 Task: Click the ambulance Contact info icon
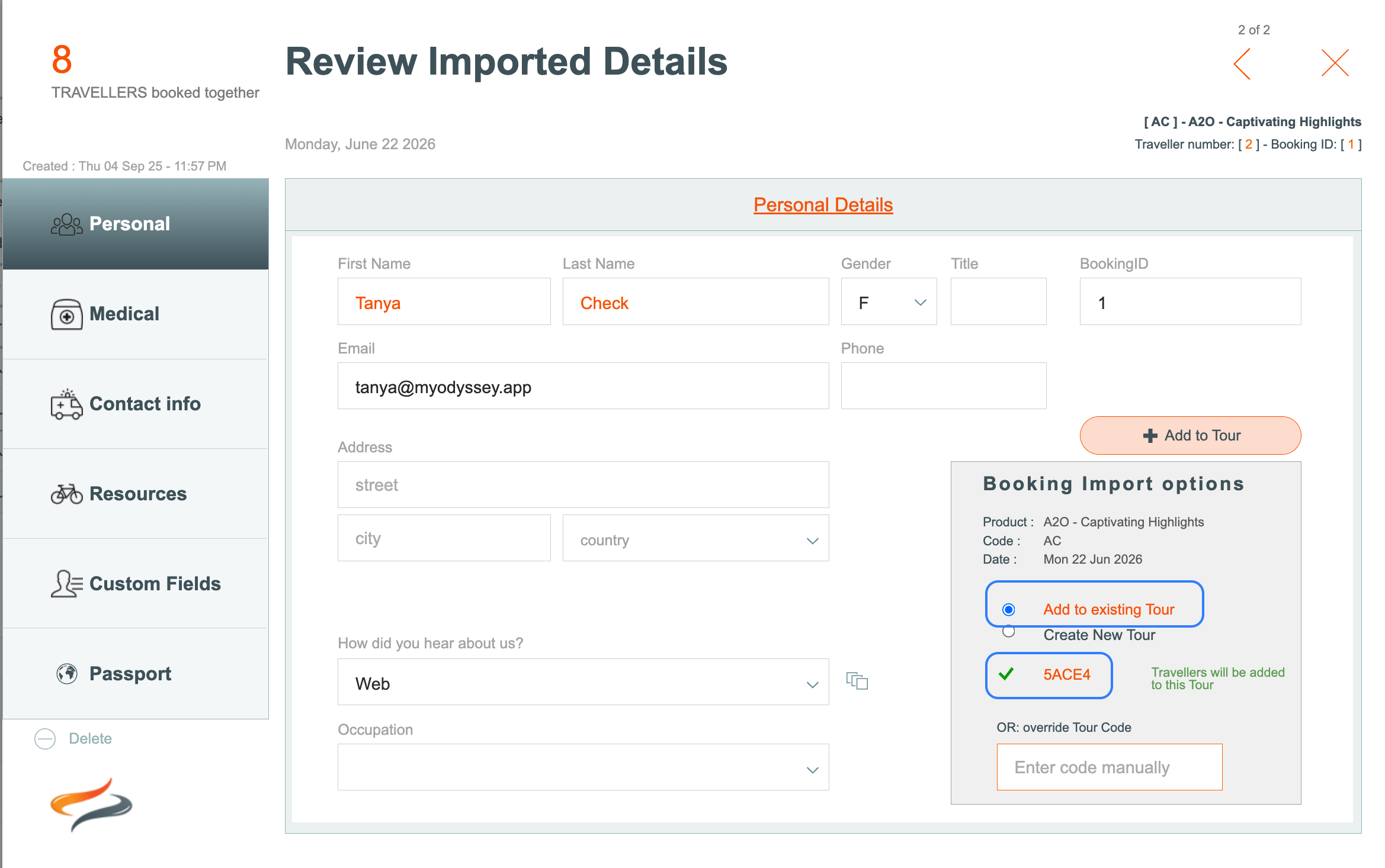coord(66,404)
